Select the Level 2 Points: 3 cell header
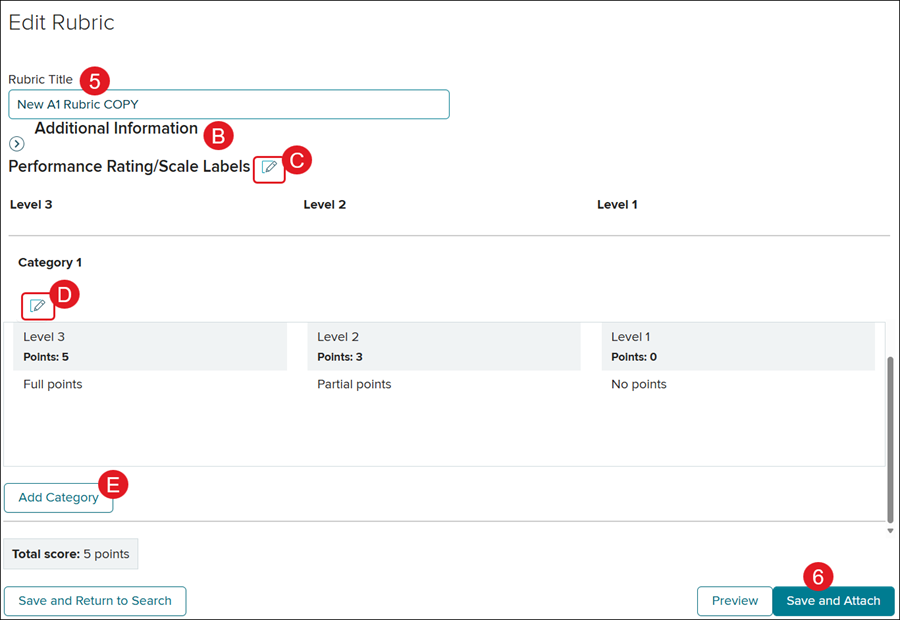 coord(443,347)
